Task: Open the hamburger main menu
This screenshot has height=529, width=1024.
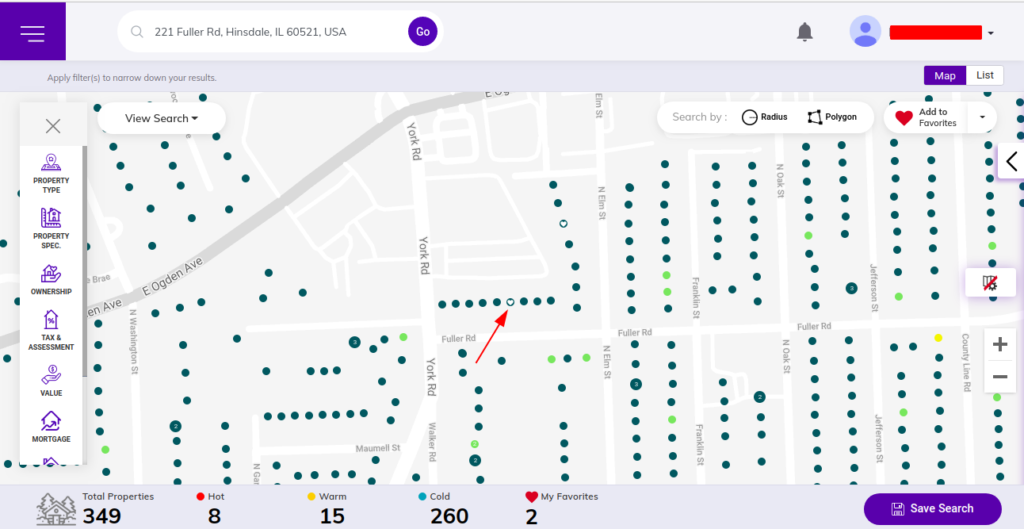Action: [x=33, y=33]
